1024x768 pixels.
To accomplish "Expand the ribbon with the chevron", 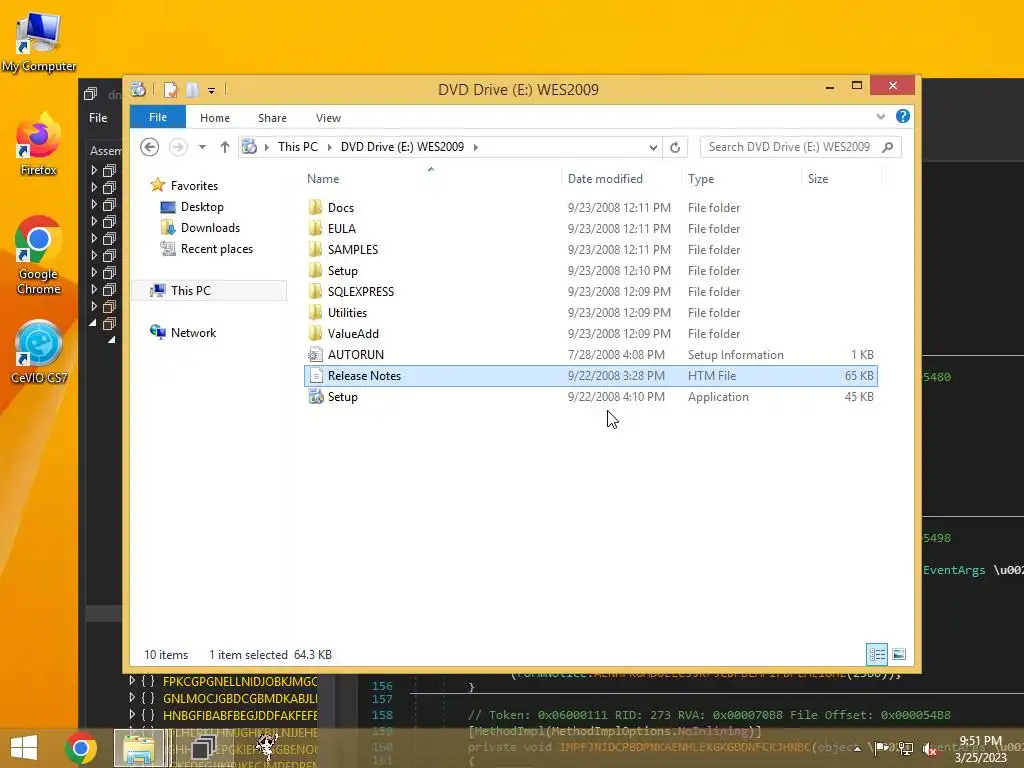I will tap(880, 116).
